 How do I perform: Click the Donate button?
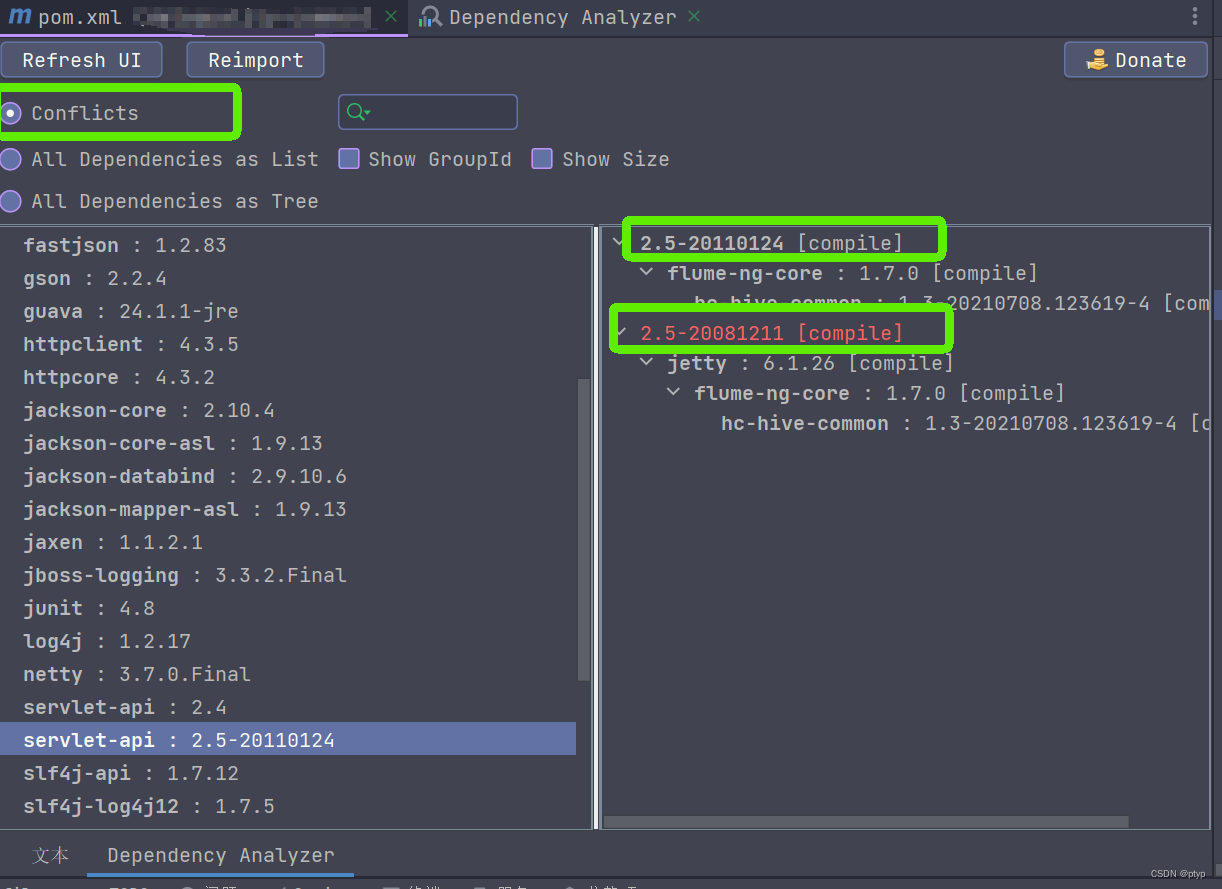[x=1136, y=60]
